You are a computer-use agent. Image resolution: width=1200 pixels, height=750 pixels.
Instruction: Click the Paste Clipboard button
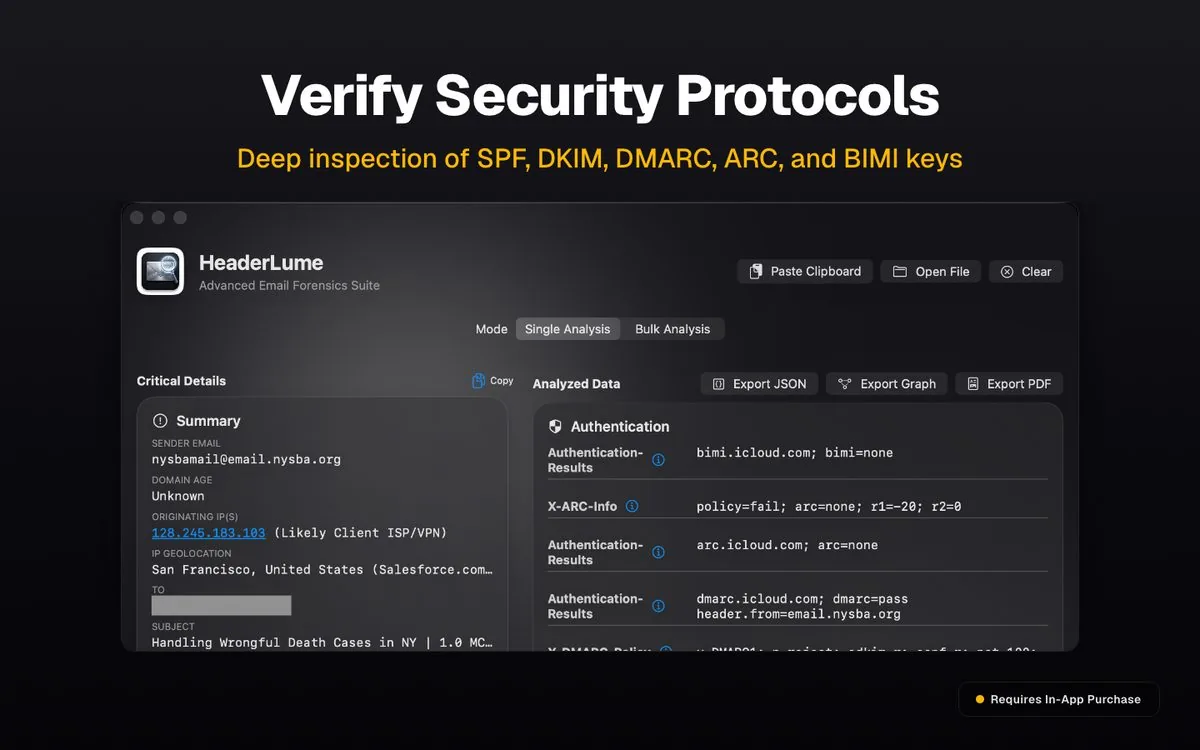[805, 271]
